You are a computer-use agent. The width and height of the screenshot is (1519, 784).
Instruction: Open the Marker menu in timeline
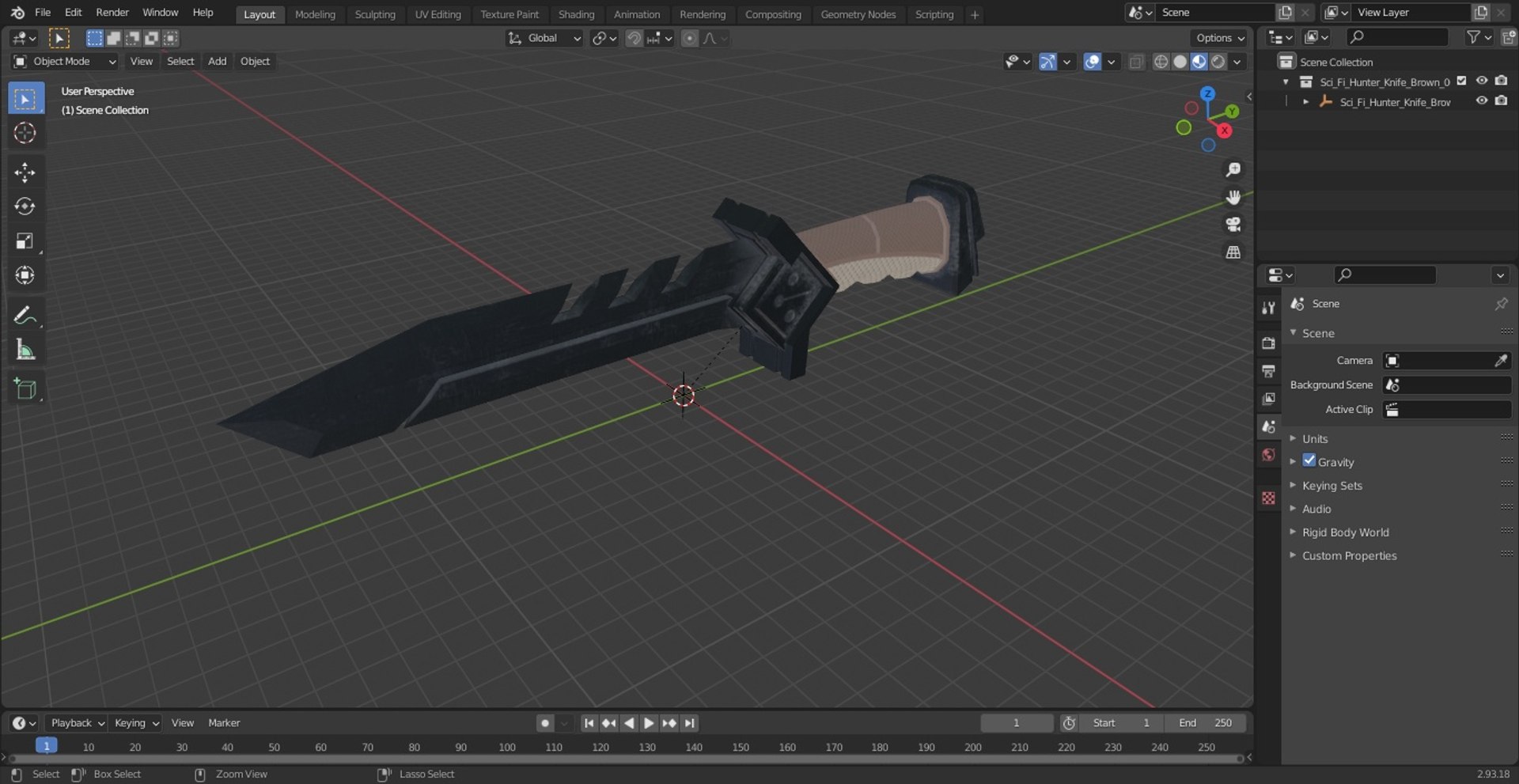pos(224,723)
